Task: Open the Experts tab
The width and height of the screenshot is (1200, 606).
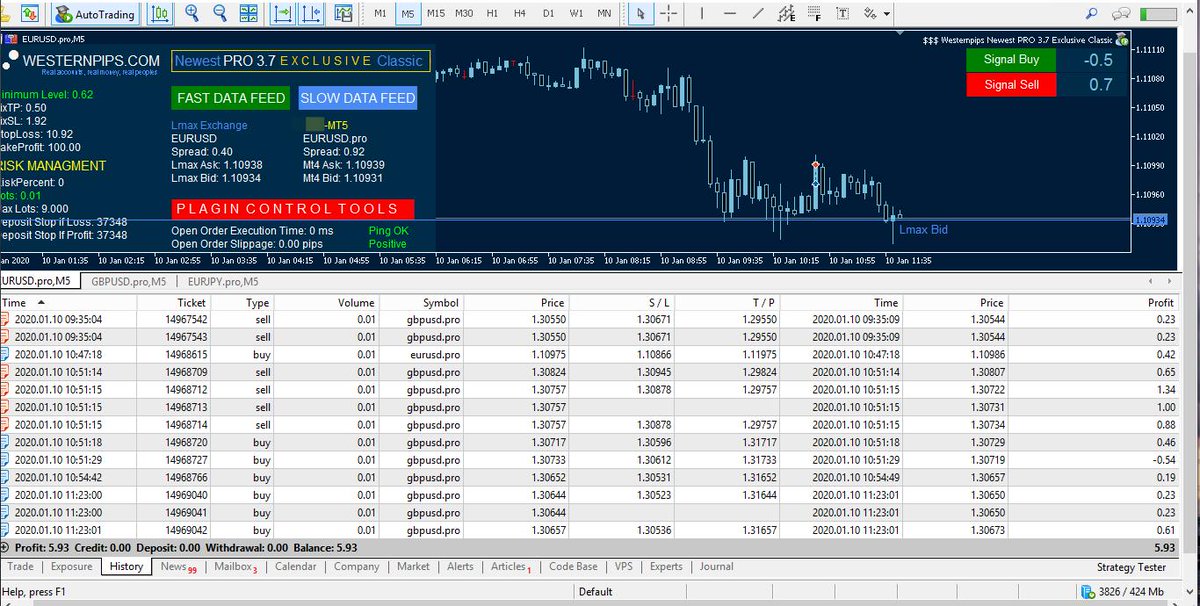Action: click(x=666, y=566)
